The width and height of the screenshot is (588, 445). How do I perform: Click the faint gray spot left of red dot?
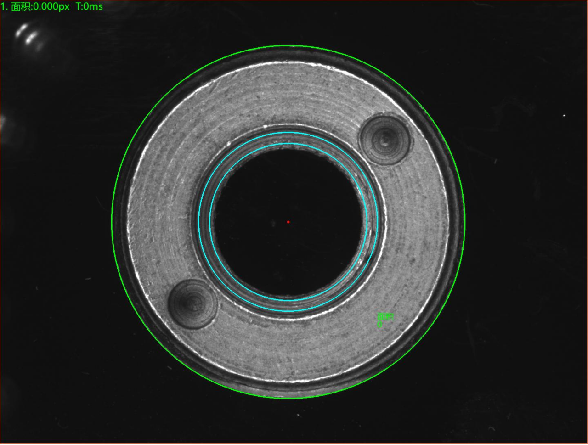coord(273,223)
